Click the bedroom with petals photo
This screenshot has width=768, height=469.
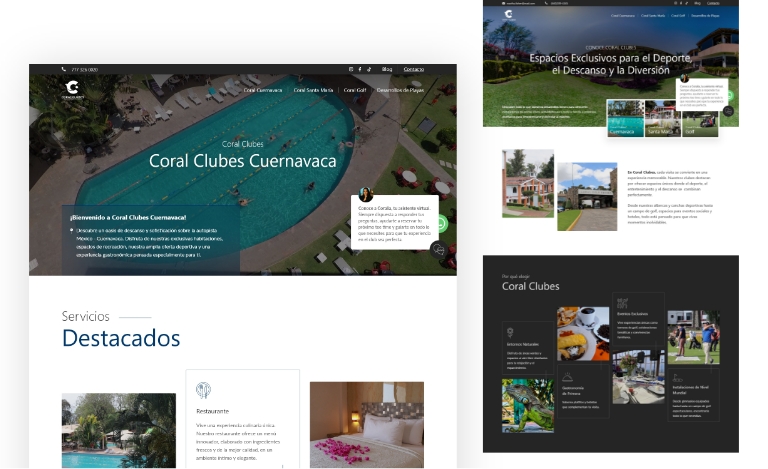(x=367, y=425)
